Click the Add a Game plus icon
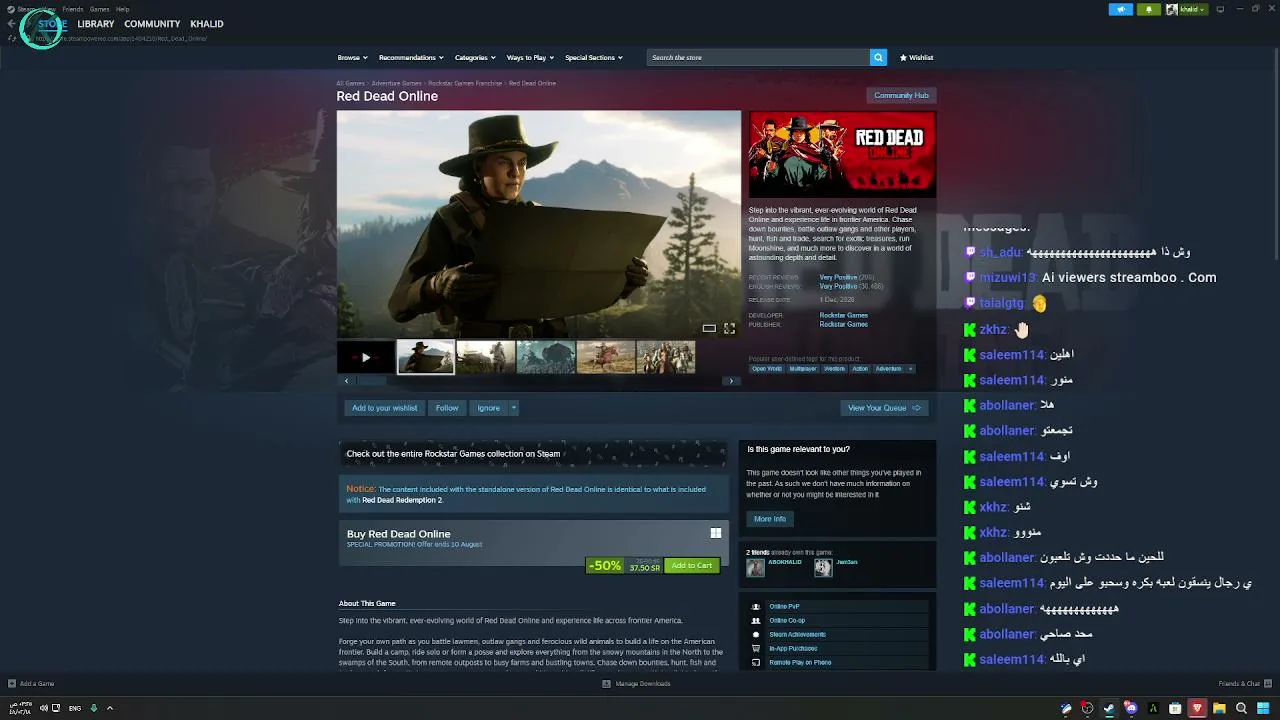The width and height of the screenshot is (1280, 720). click(x=12, y=684)
